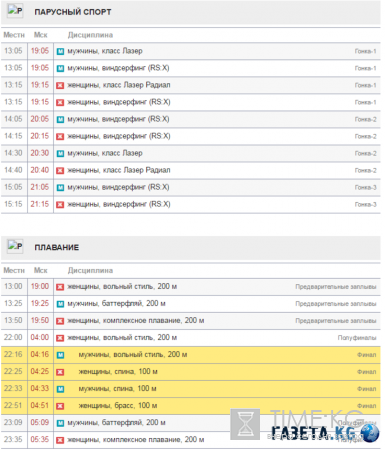The height and width of the screenshot is (450, 385).
Task: Click women's icon in highlighted 22:51 row
Action: (x=60, y=406)
